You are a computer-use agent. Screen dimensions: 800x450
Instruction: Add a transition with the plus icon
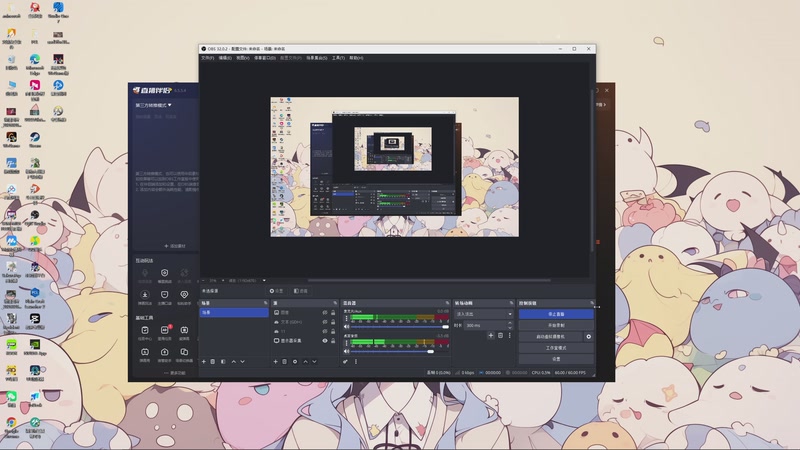[491, 336]
